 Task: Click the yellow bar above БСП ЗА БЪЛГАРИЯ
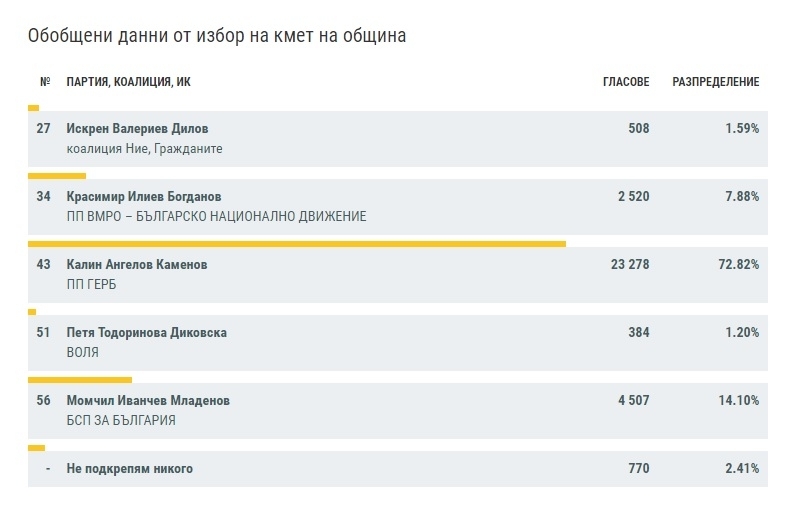[80, 380]
